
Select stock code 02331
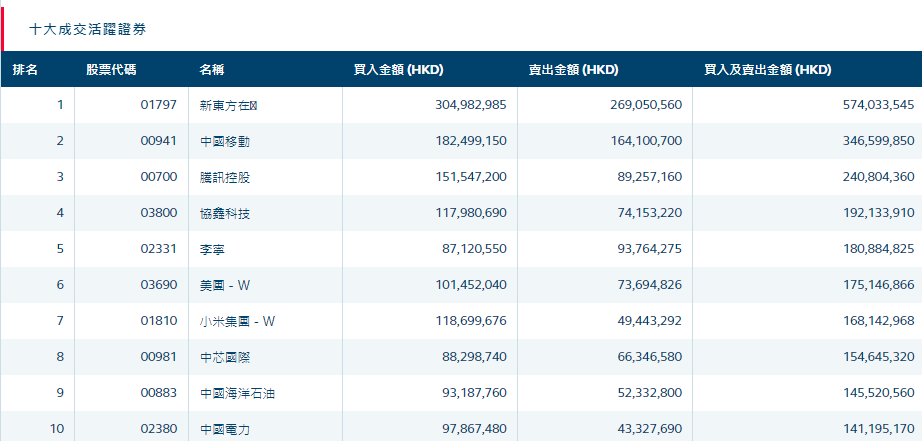click(159, 249)
